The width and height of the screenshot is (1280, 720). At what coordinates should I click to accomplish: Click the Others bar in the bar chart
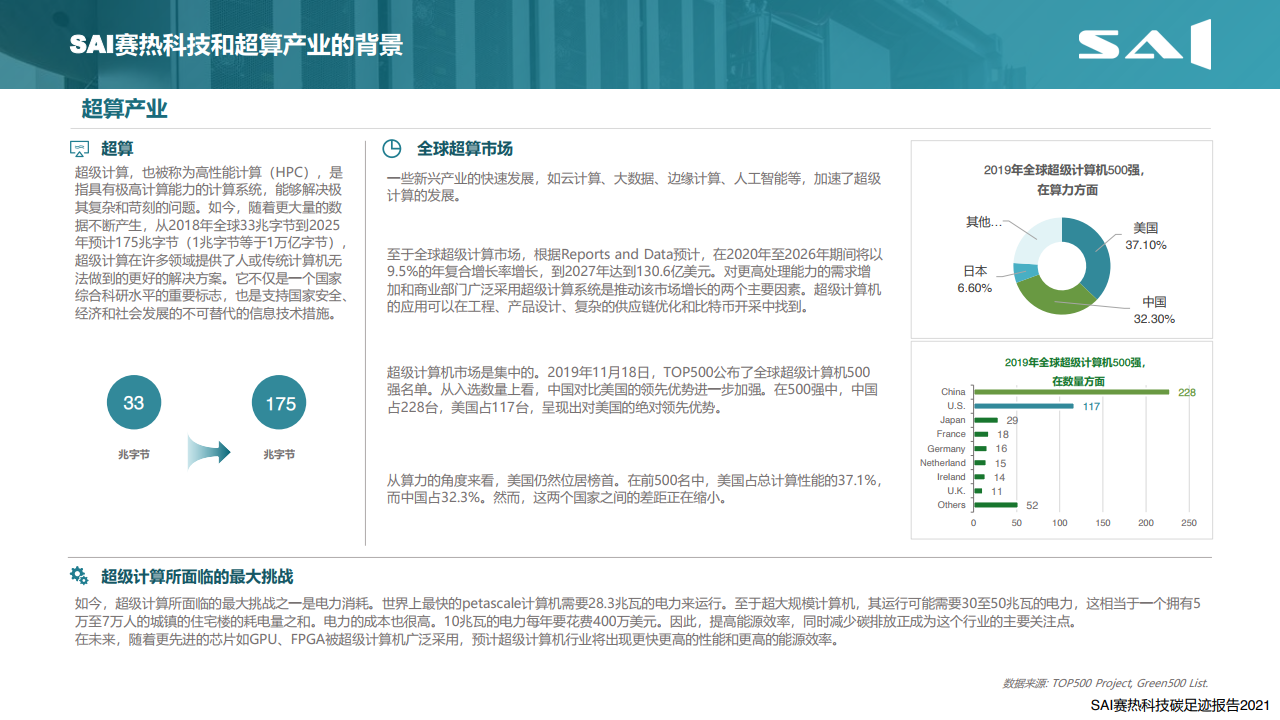coord(995,505)
